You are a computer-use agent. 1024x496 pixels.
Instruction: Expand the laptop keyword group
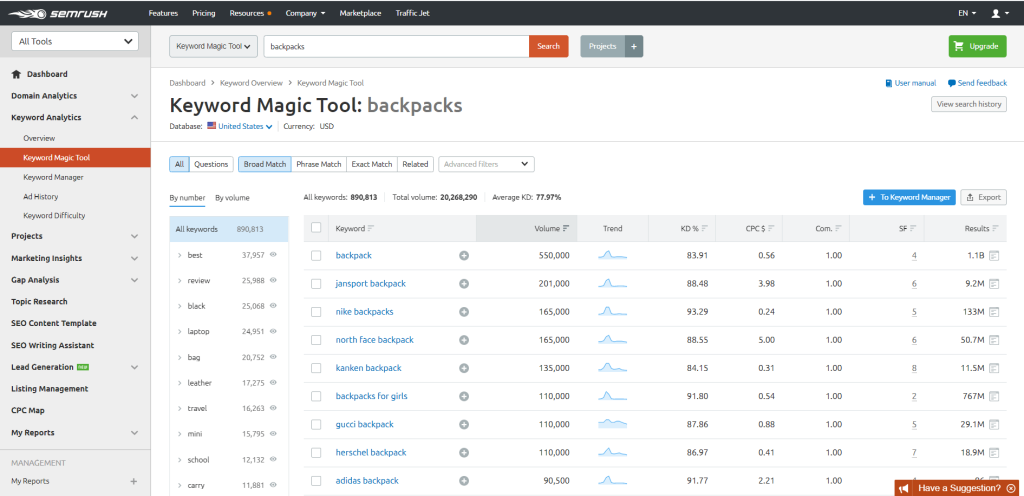[179, 331]
